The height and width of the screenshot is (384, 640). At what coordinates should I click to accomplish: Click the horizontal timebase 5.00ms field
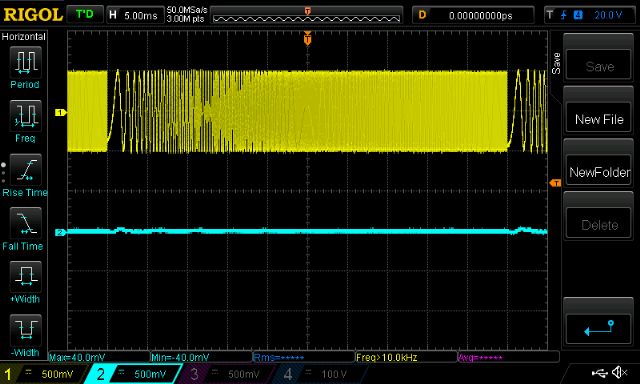click(x=135, y=16)
